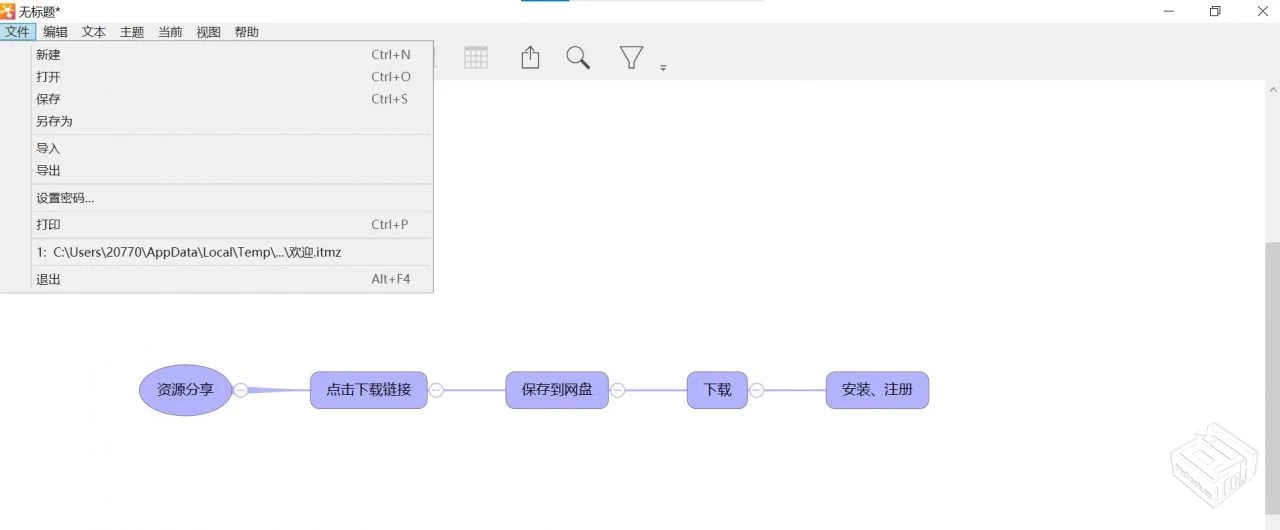Choose 新建 from the File menu
This screenshot has height=530, width=1280.
coord(49,55)
